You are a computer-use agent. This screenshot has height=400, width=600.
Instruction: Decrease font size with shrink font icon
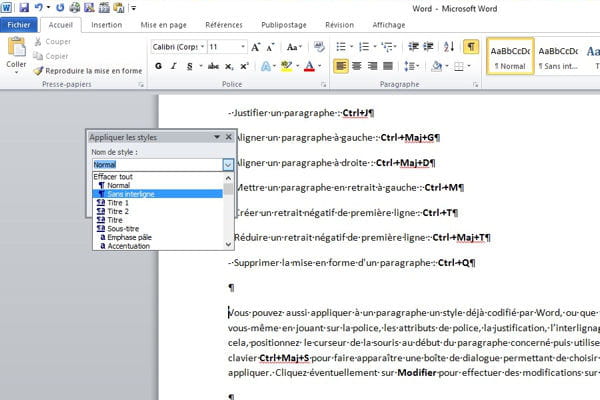click(271, 47)
